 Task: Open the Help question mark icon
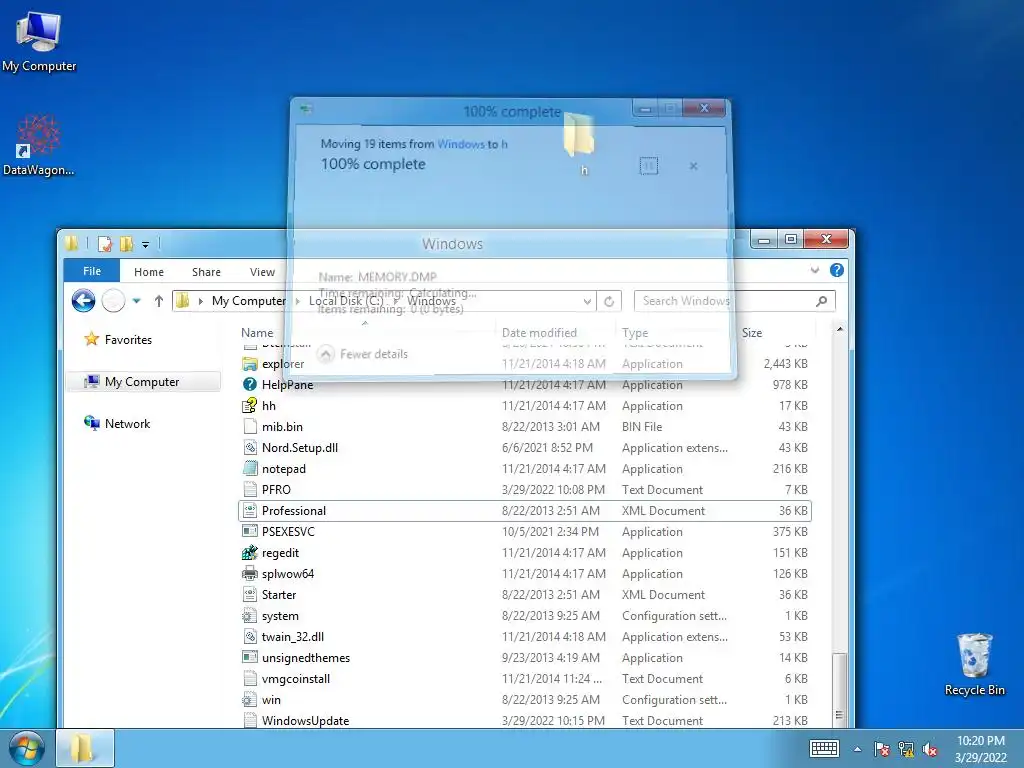click(837, 270)
